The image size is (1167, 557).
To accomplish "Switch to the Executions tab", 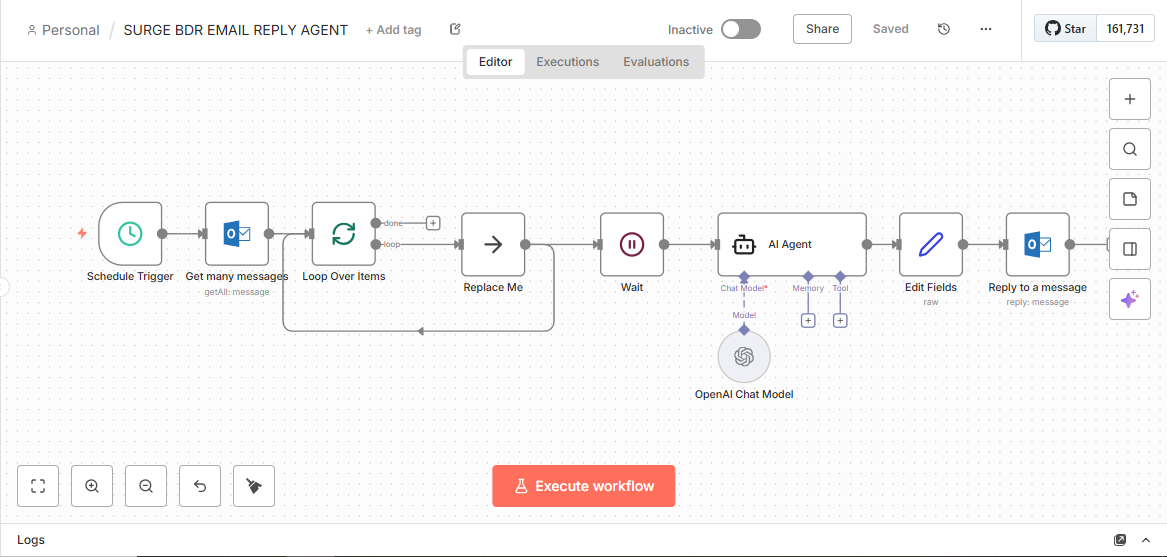I will coord(567,62).
